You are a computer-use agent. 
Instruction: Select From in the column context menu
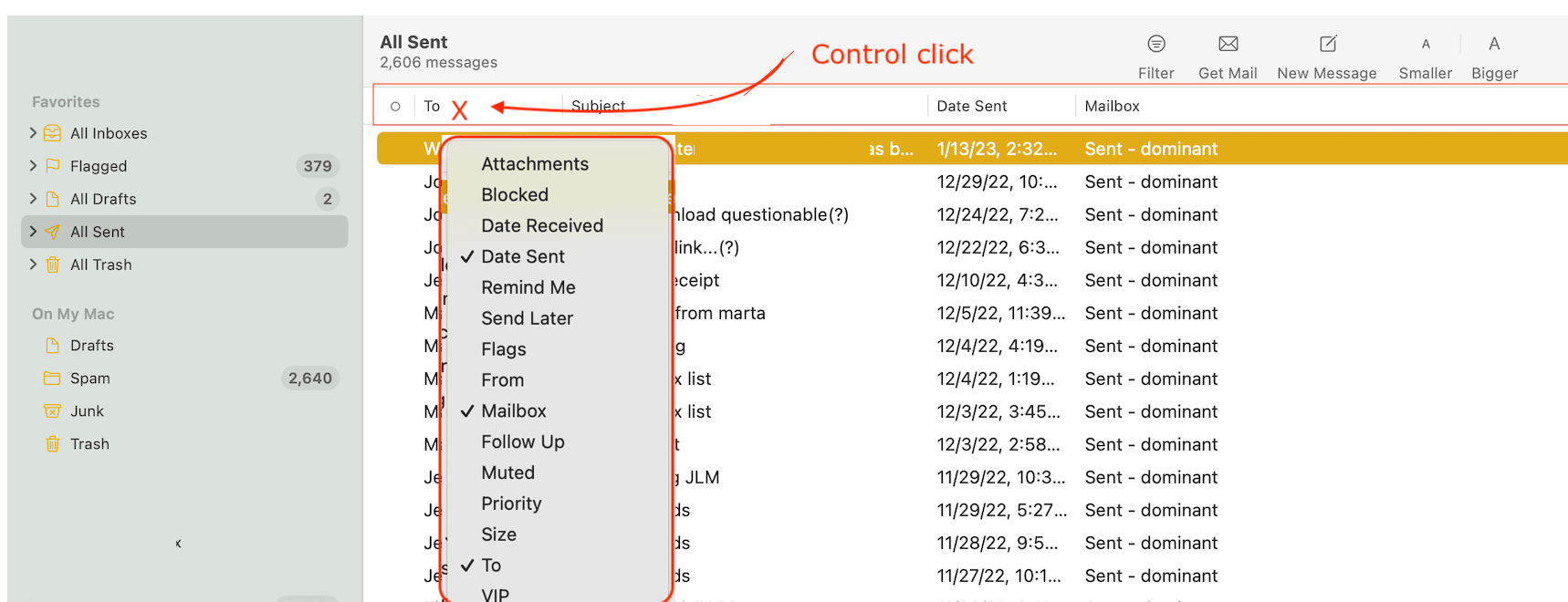[x=501, y=379]
